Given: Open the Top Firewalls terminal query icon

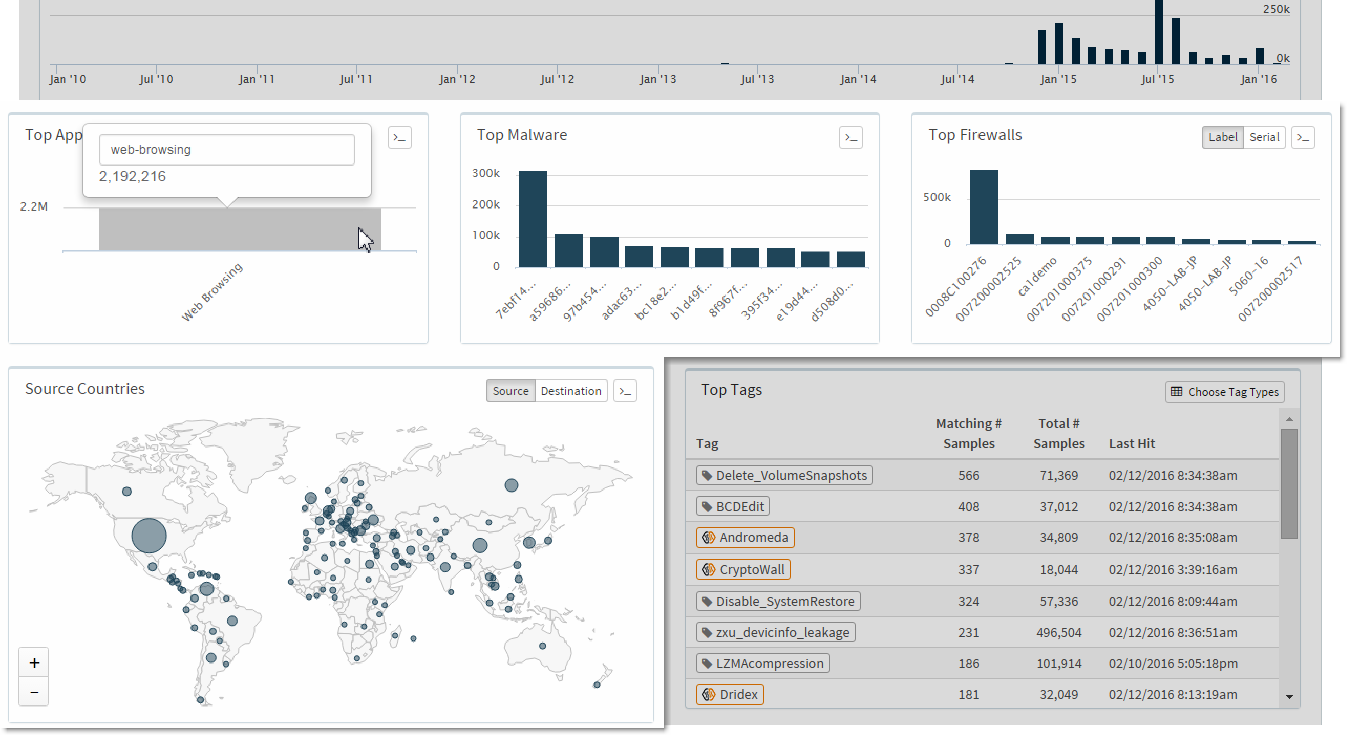Looking at the screenshot, I should click(1302, 138).
